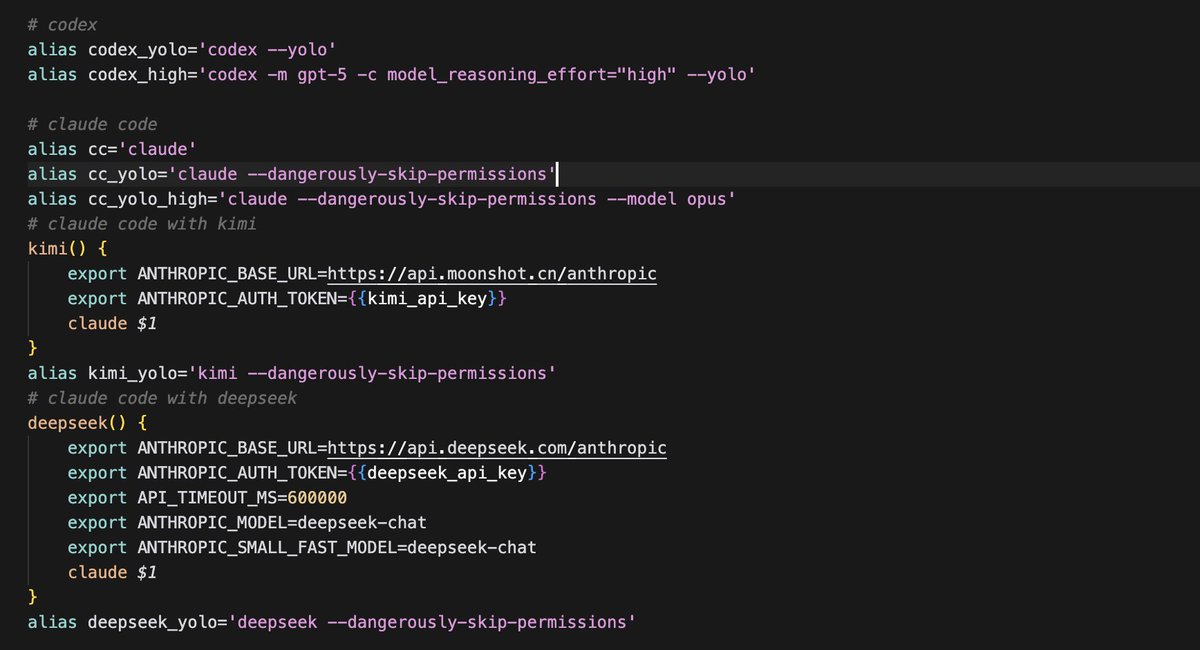Click the '# codex' comment line
The height and width of the screenshot is (650, 1200).
click(x=63, y=25)
